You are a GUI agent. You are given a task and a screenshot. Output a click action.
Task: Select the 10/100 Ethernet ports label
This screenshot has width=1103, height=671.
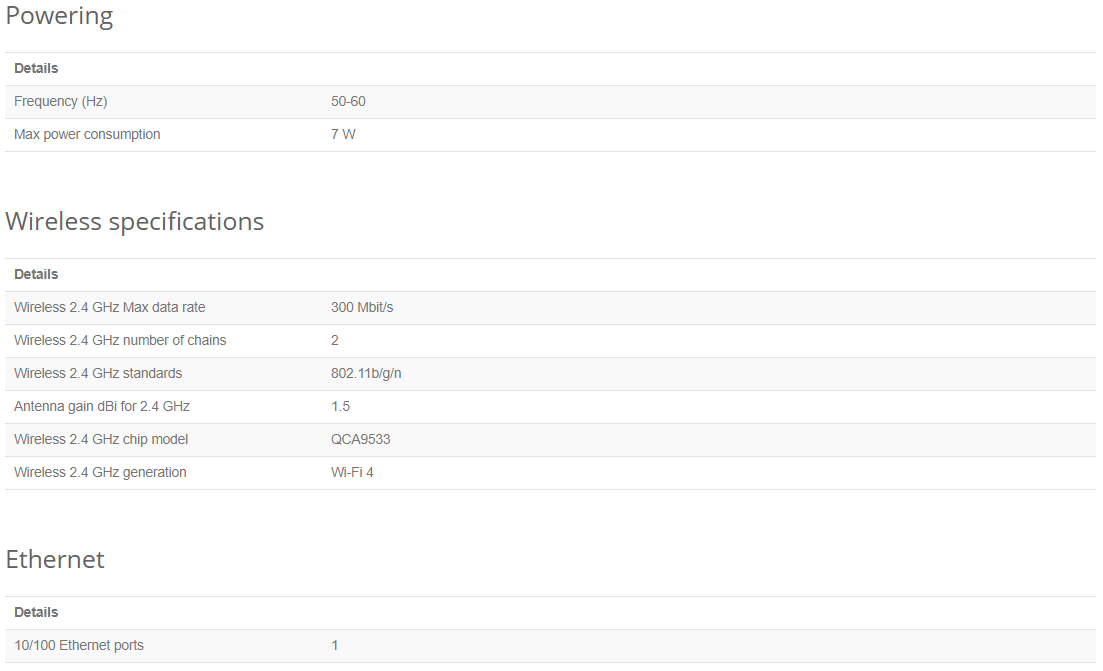(79, 646)
